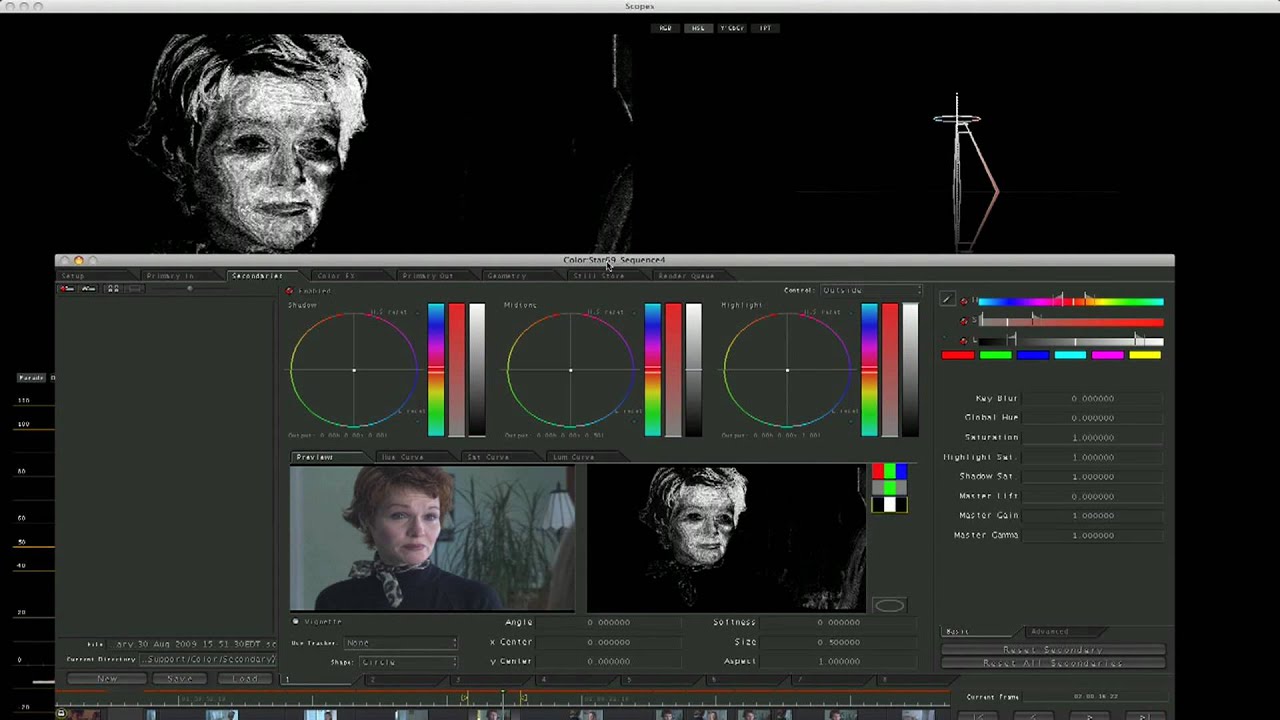
Task: Click the Load button
Action: 245,679
